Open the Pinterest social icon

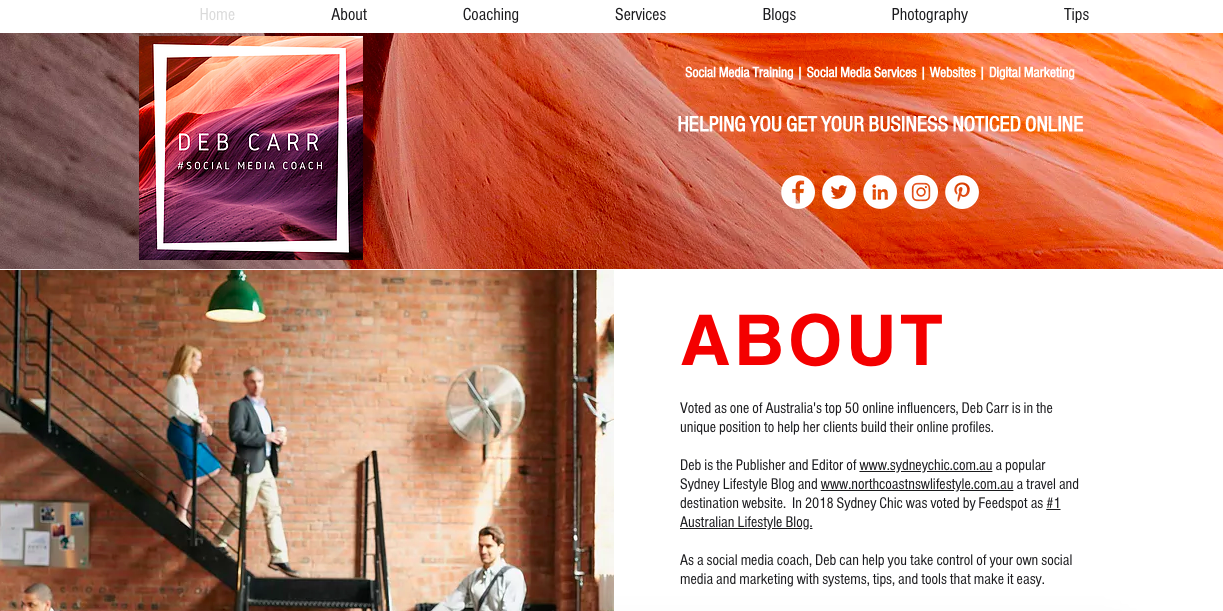click(x=962, y=192)
